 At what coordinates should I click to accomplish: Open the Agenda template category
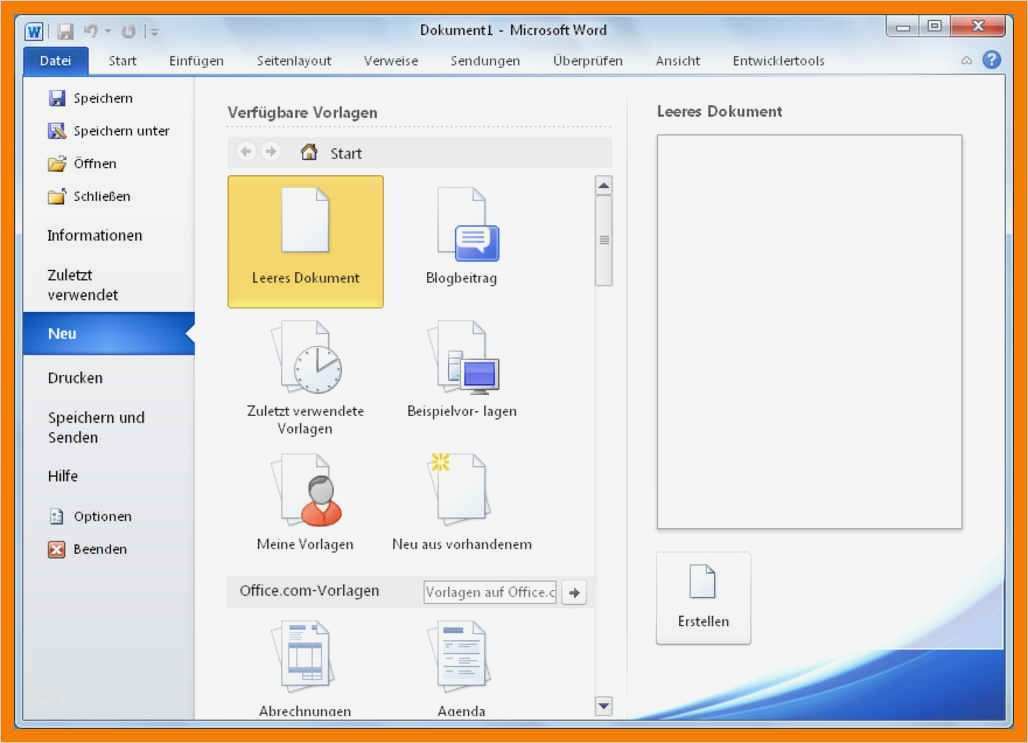tap(462, 669)
